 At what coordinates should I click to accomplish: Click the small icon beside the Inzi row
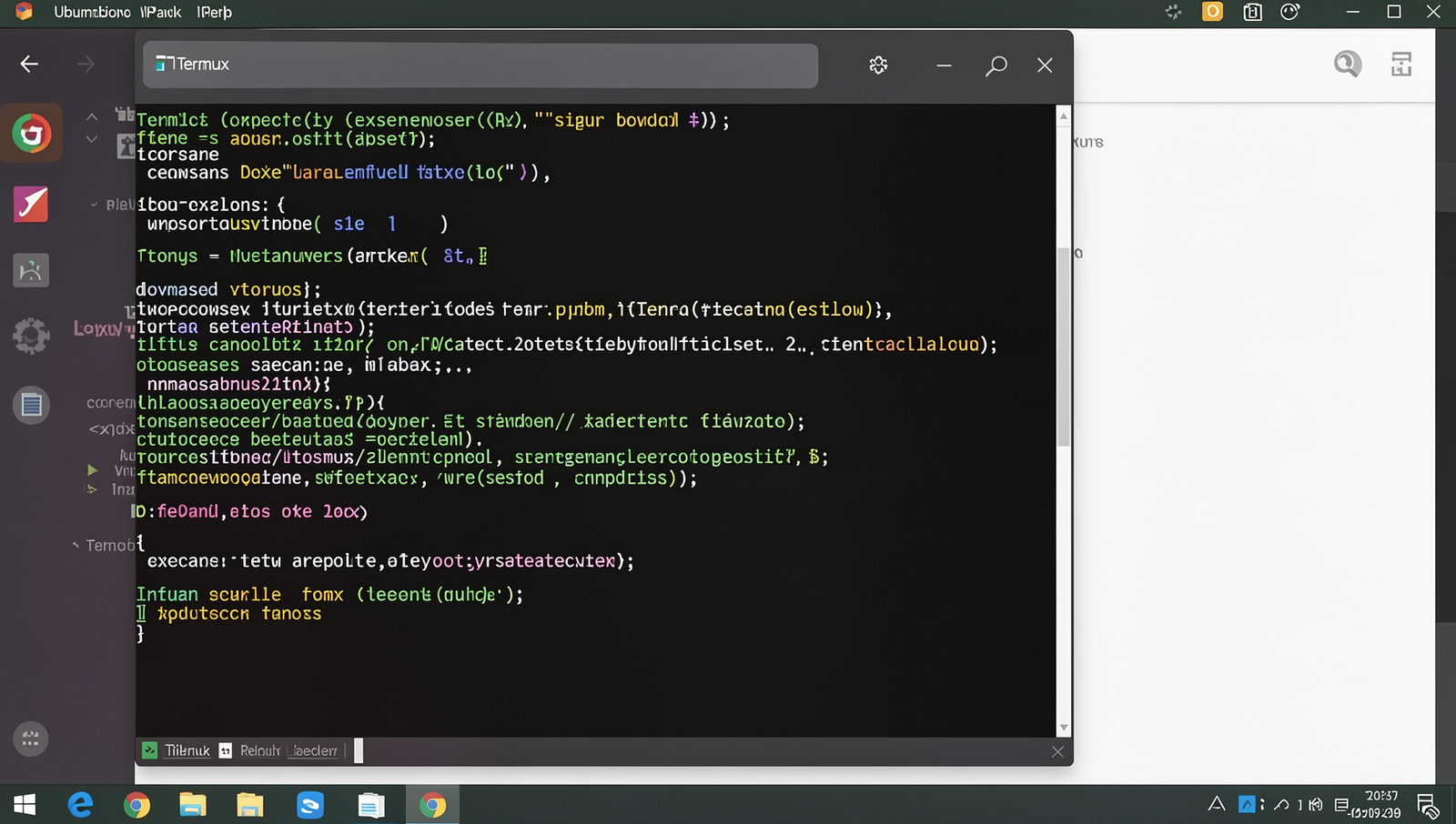[92, 489]
